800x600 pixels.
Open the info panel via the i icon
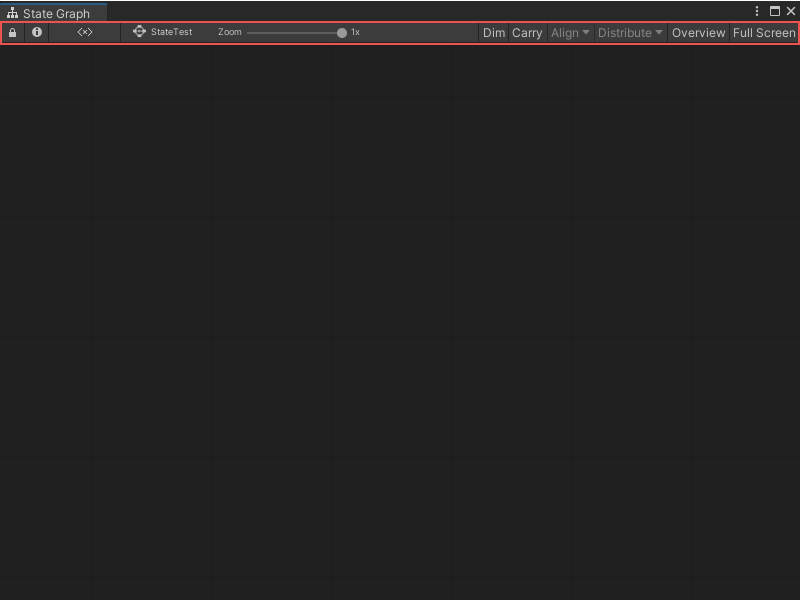(37, 33)
